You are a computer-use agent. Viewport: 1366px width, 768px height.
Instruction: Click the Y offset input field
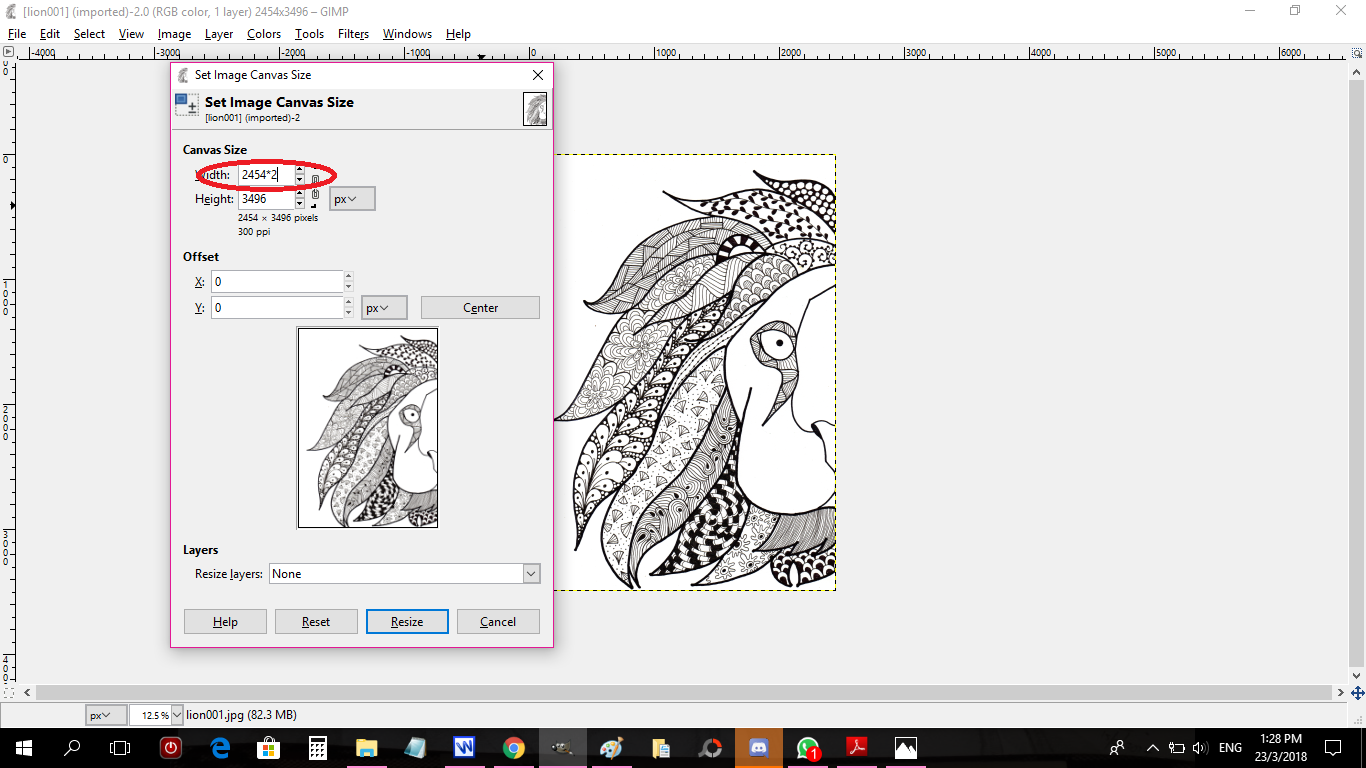click(x=277, y=308)
